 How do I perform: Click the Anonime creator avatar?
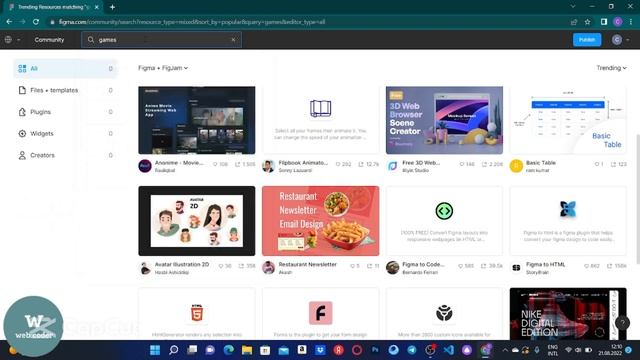click(145, 166)
